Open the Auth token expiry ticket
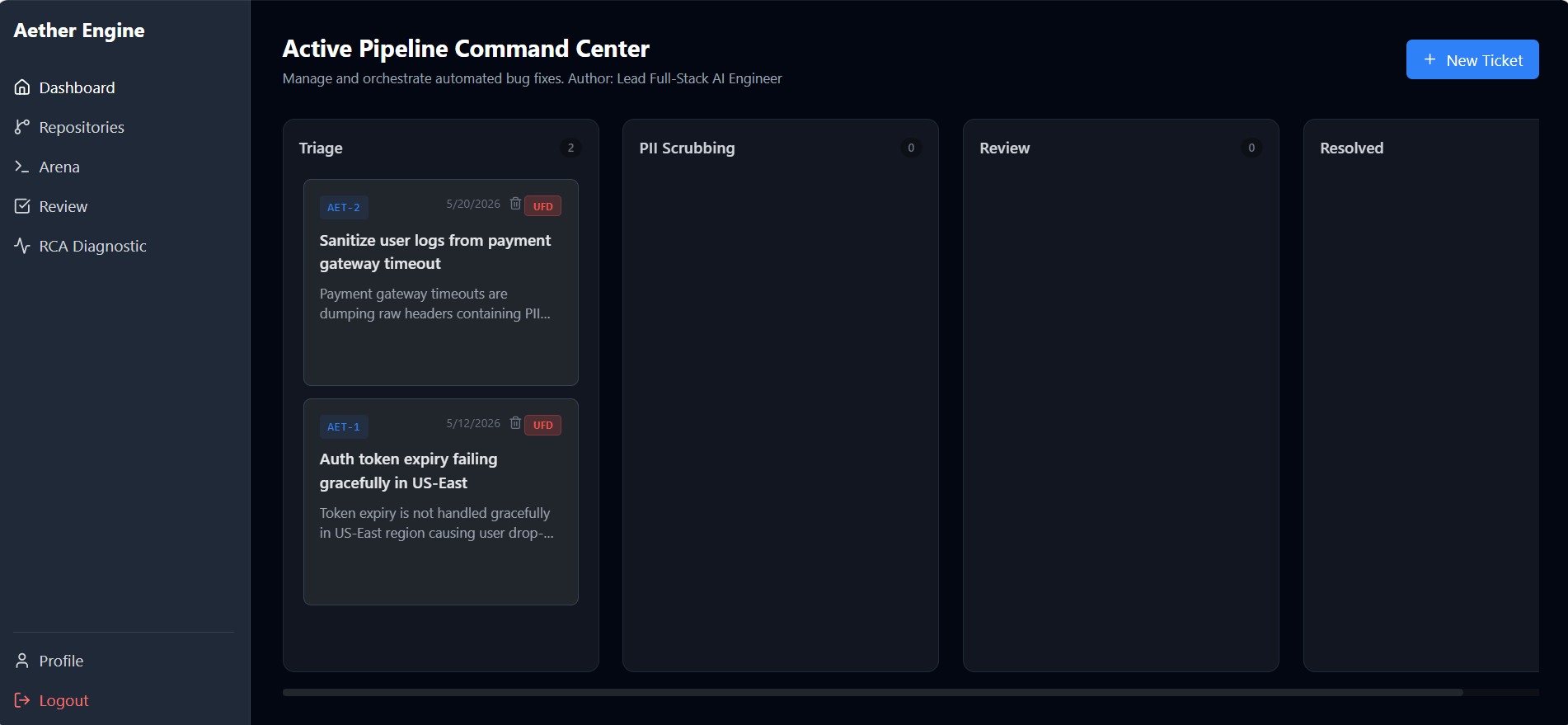The width and height of the screenshot is (1568, 725). 441,501
